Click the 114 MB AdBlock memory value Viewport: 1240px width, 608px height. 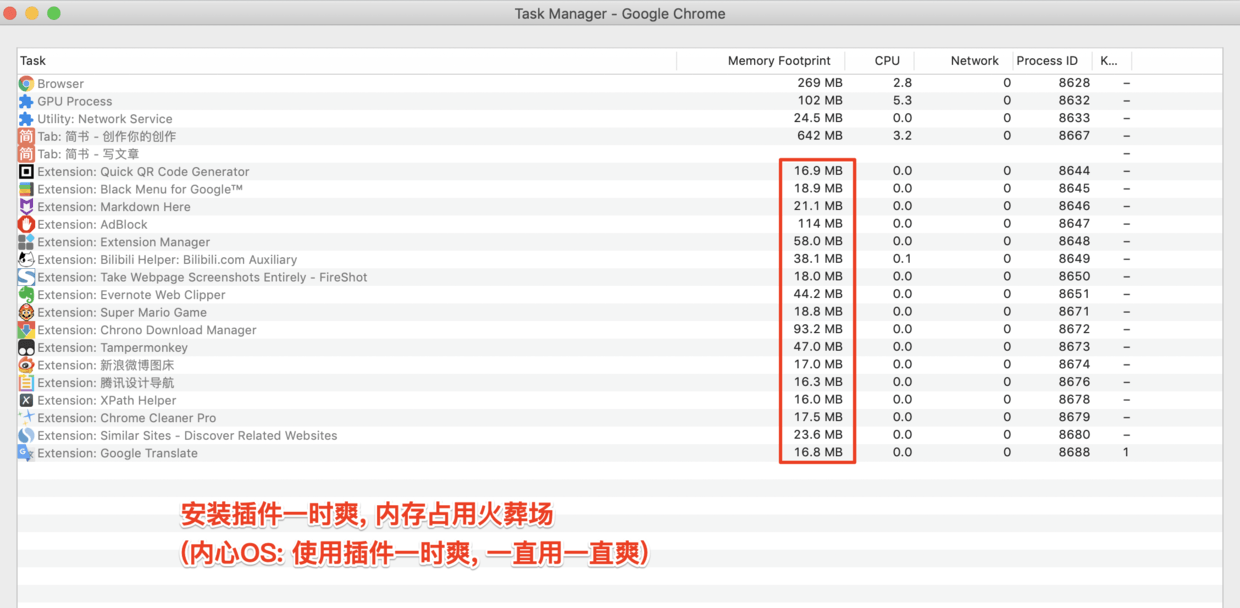click(x=820, y=224)
